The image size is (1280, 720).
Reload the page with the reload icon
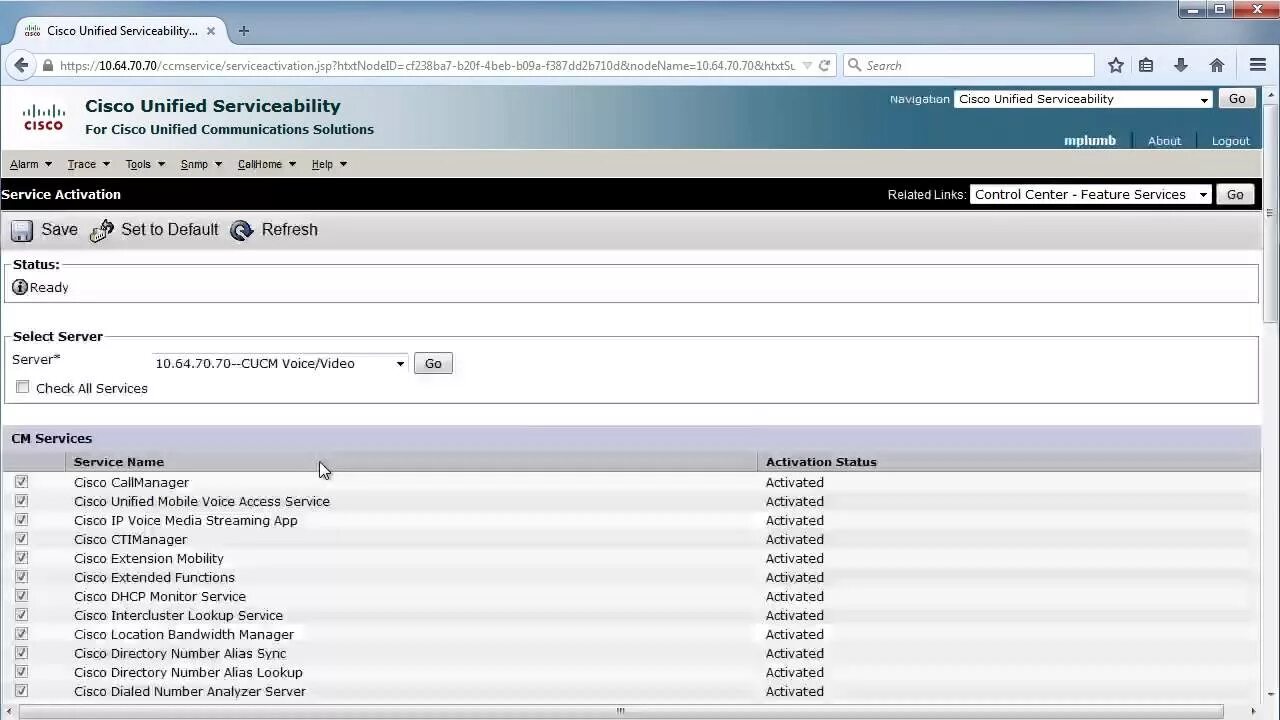(824, 65)
